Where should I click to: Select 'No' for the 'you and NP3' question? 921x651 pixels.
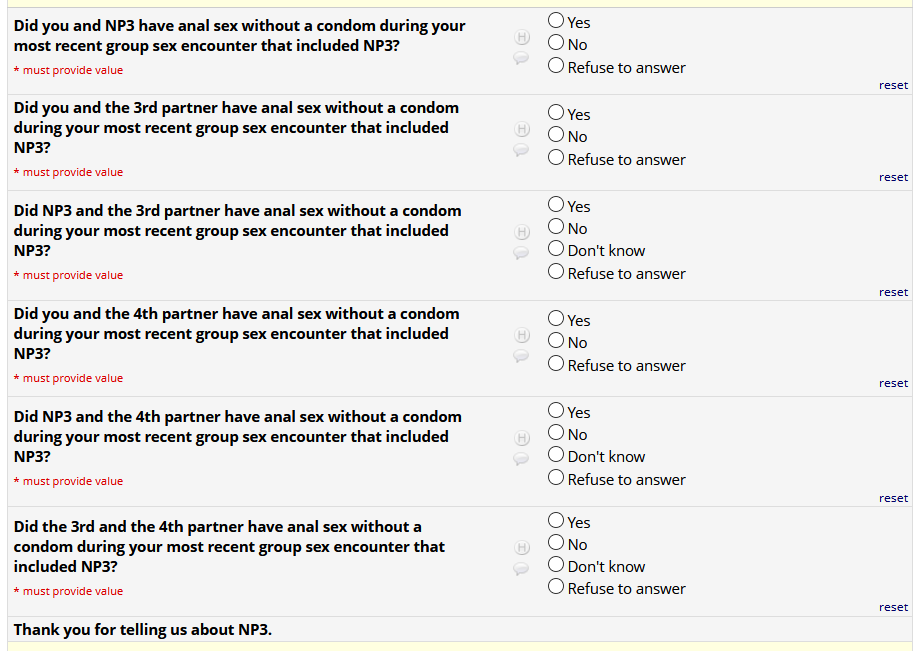[x=556, y=43]
